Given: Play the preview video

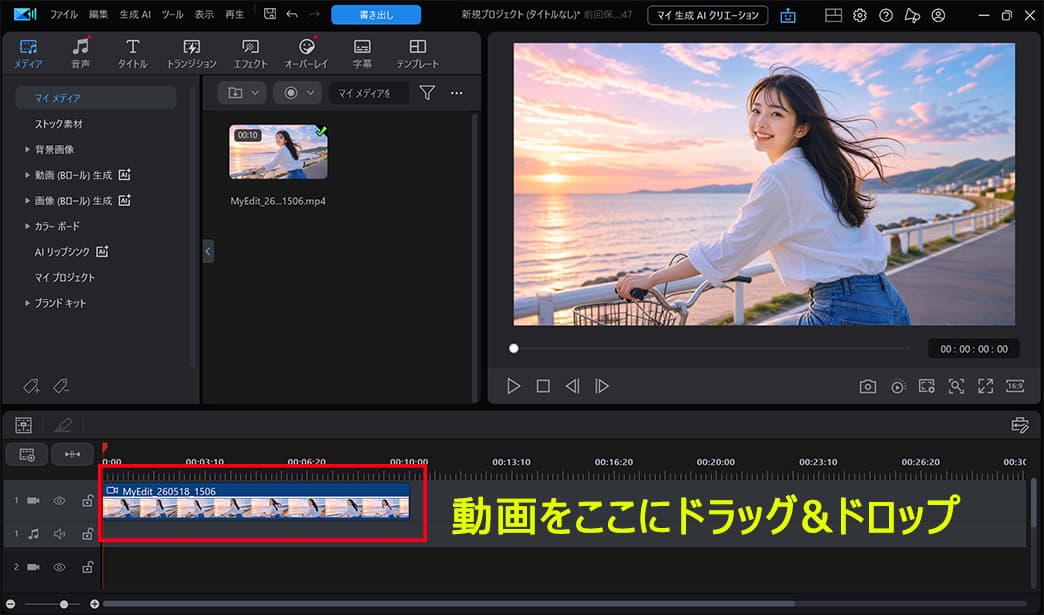Looking at the screenshot, I should click(513, 386).
